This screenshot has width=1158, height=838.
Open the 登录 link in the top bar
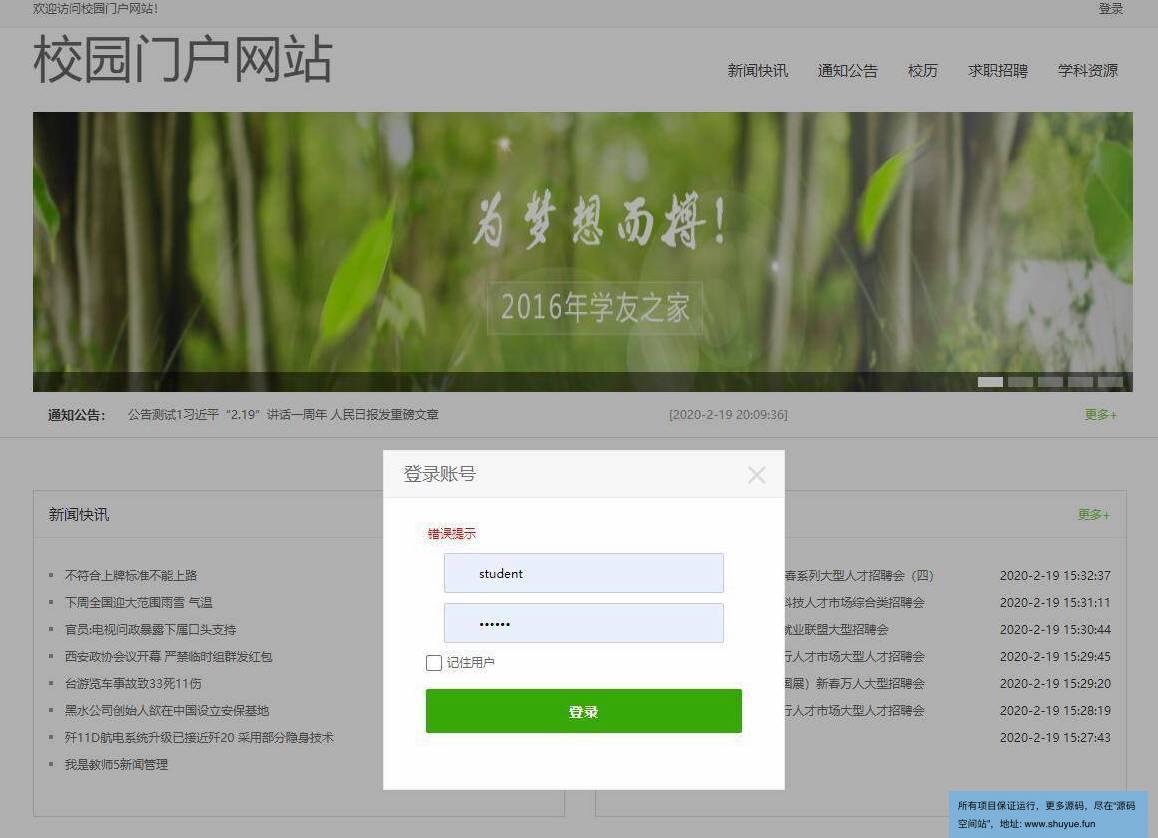coord(1110,9)
